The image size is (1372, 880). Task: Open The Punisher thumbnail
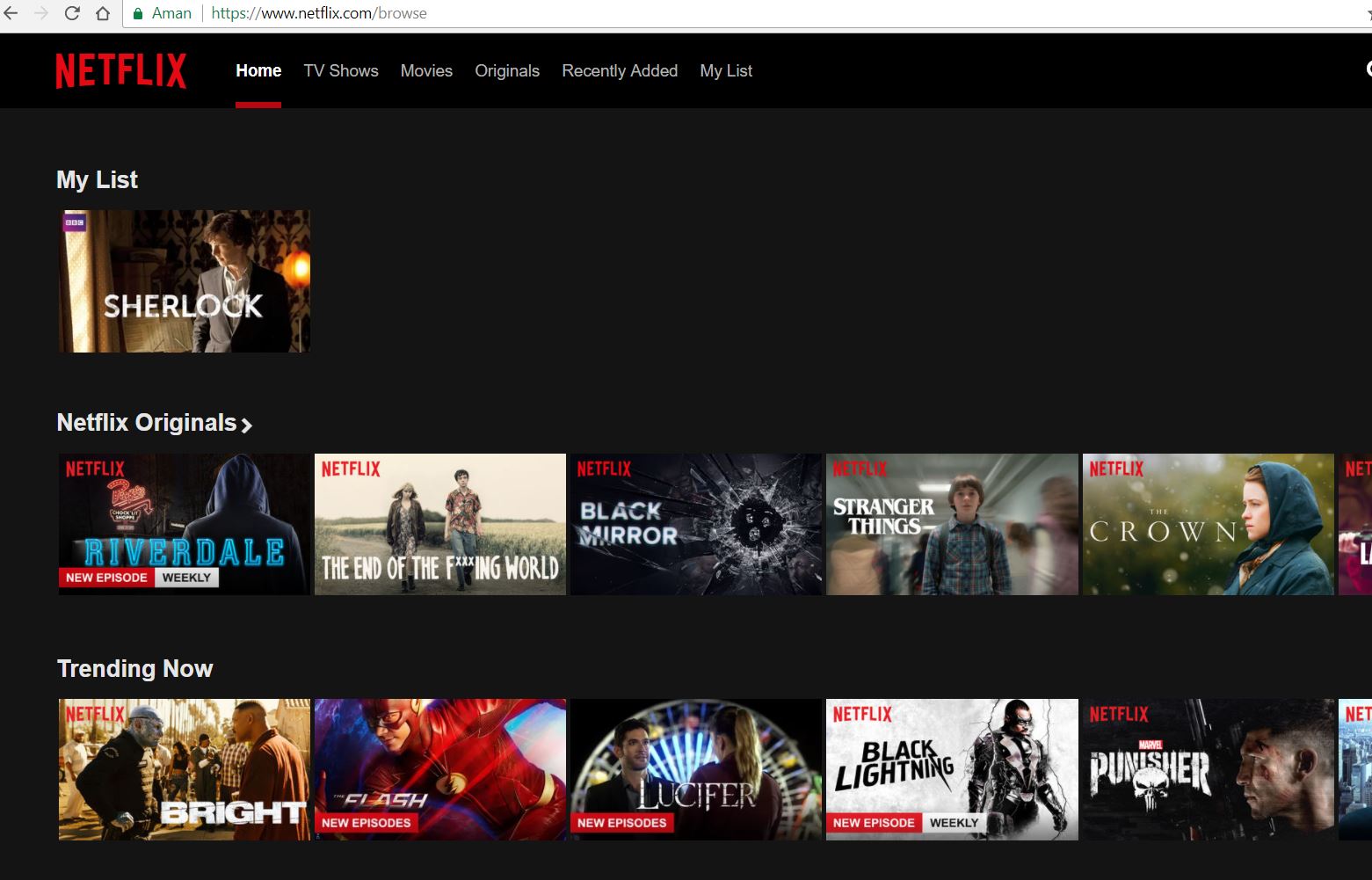click(1208, 769)
